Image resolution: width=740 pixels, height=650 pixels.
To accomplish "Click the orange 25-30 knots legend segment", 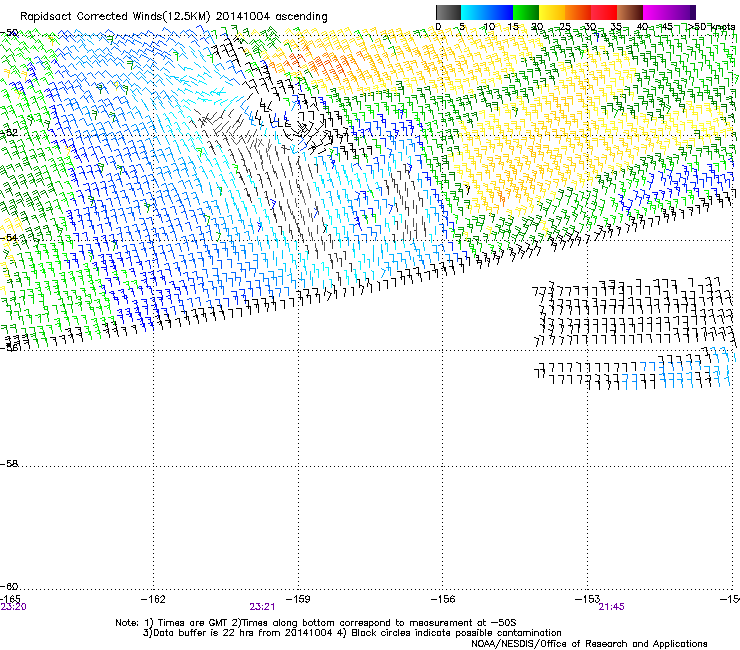I will (x=578, y=12).
